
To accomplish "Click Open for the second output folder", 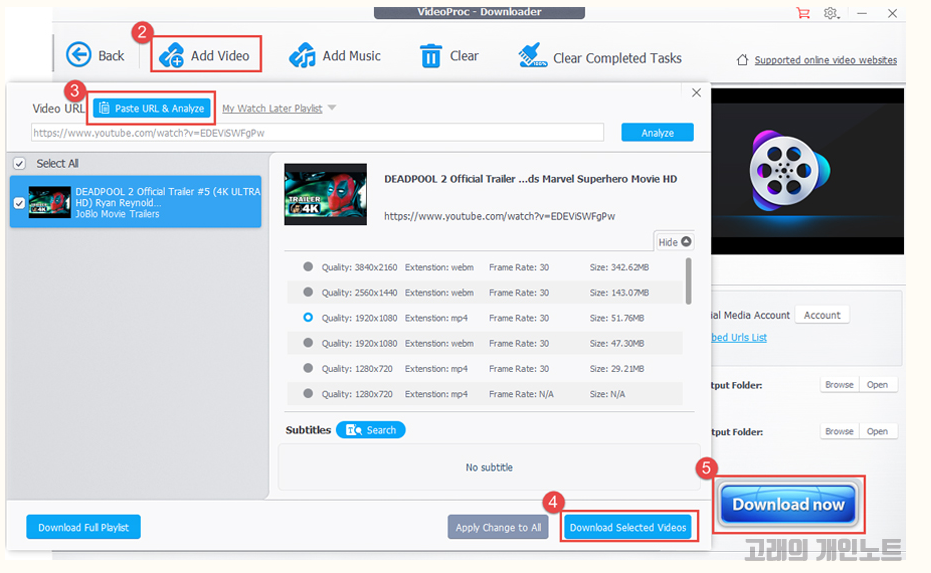I will (878, 431).
